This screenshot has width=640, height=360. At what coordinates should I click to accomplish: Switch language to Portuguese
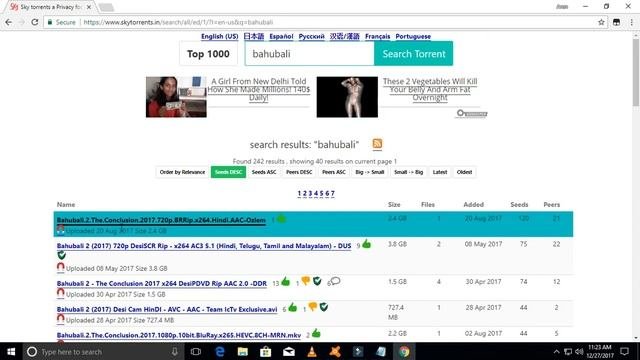[x=413, y=36]
